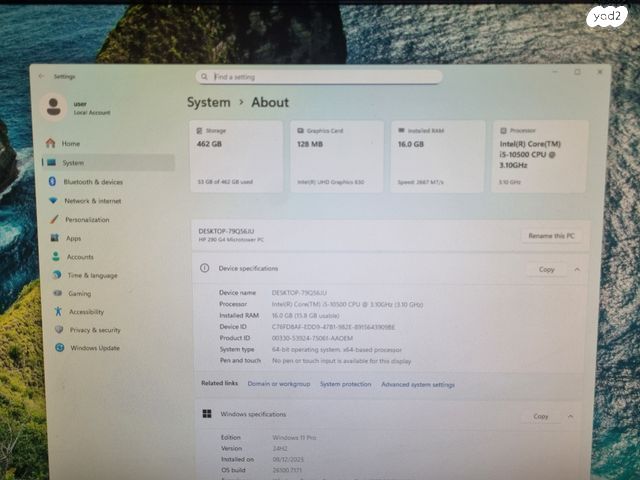Image resolution: width=640 pixels, height=480 pixels.
Task: Open Advanced system settings link
Action: (417, 384)
